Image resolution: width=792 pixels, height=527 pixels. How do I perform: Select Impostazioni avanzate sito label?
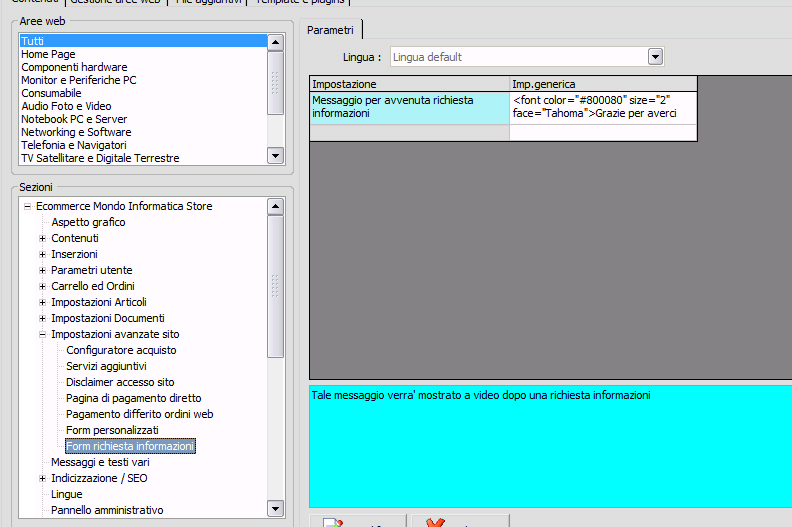[x=115, y=334]
